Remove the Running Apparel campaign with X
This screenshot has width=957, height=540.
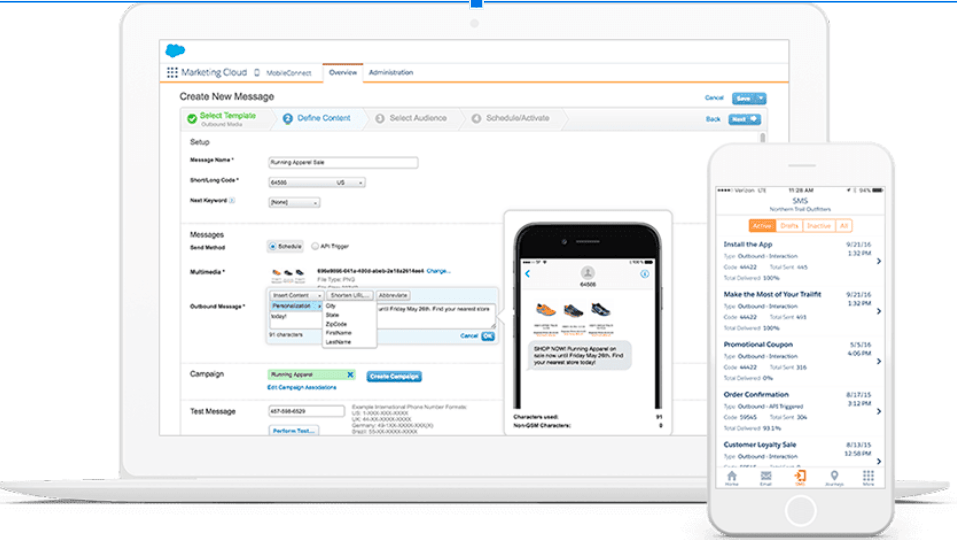click(350, 374)
